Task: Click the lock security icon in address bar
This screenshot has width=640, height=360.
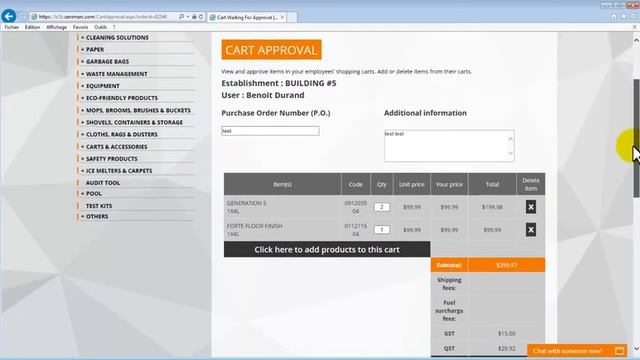Action: pos(194,17)
